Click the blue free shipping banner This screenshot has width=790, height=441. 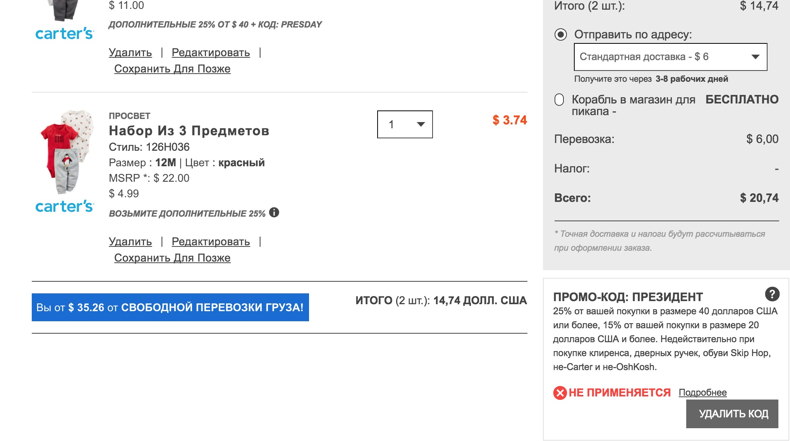click(170, 307)
